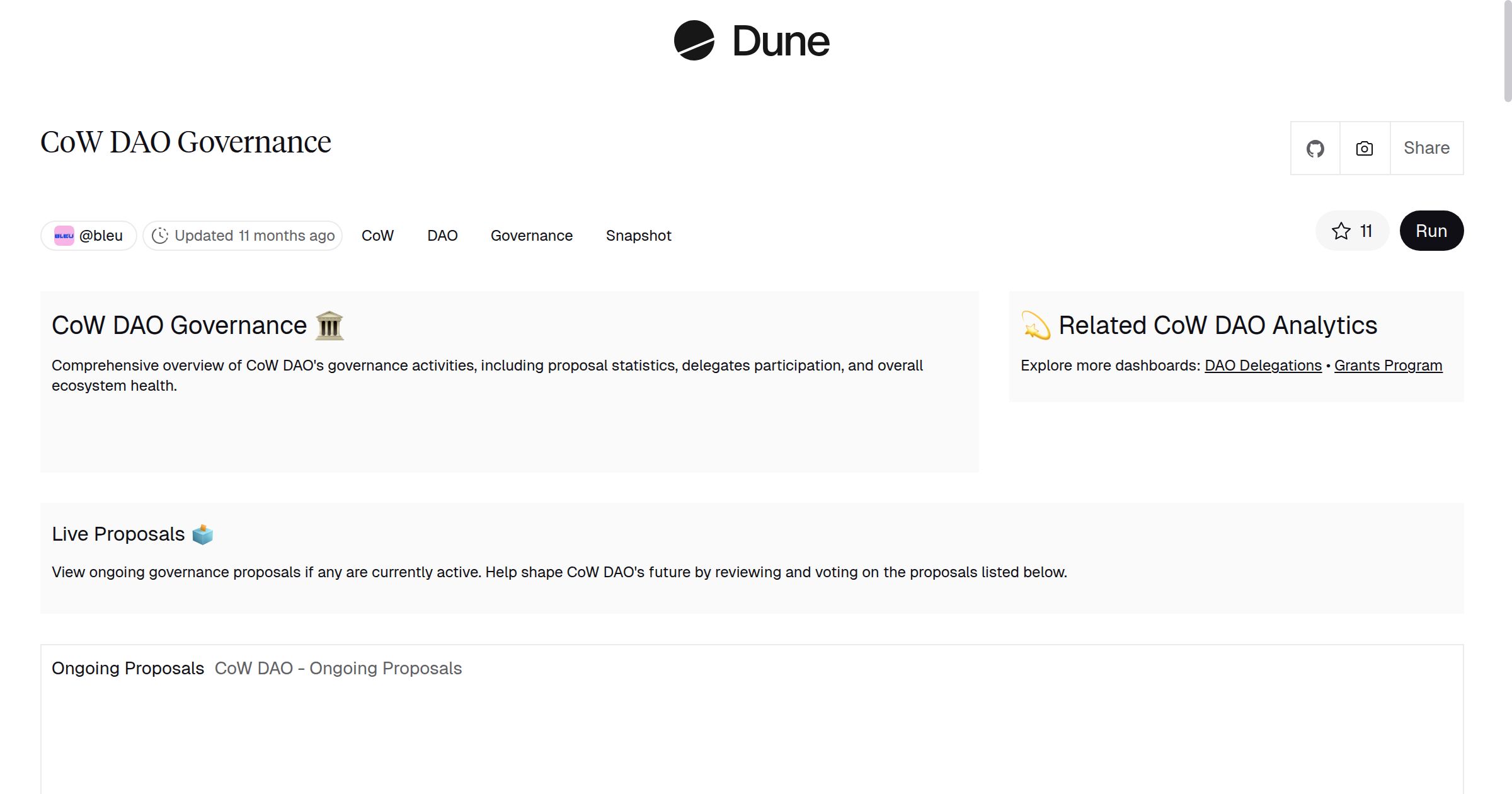Select the Snapshot tag
The height and width of the screenshot is (794, 1512).
[x=638, y=236]
